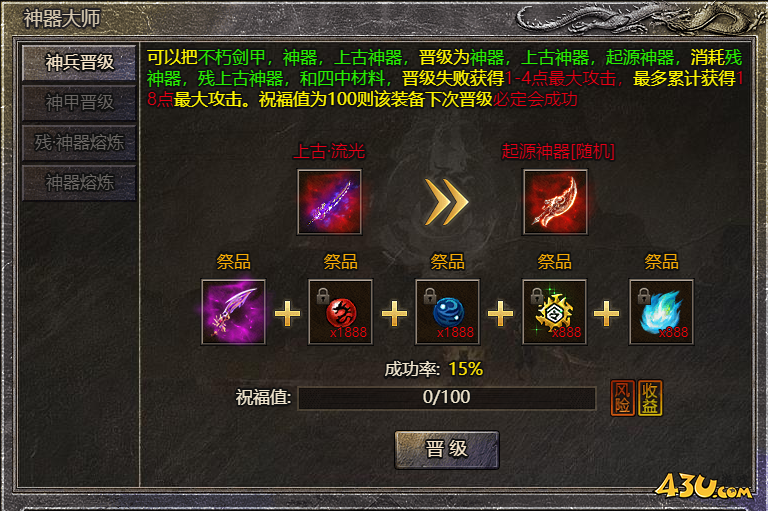
Task: Click the blue orb x1888 sacrifice slot
Action: [447, 312]
